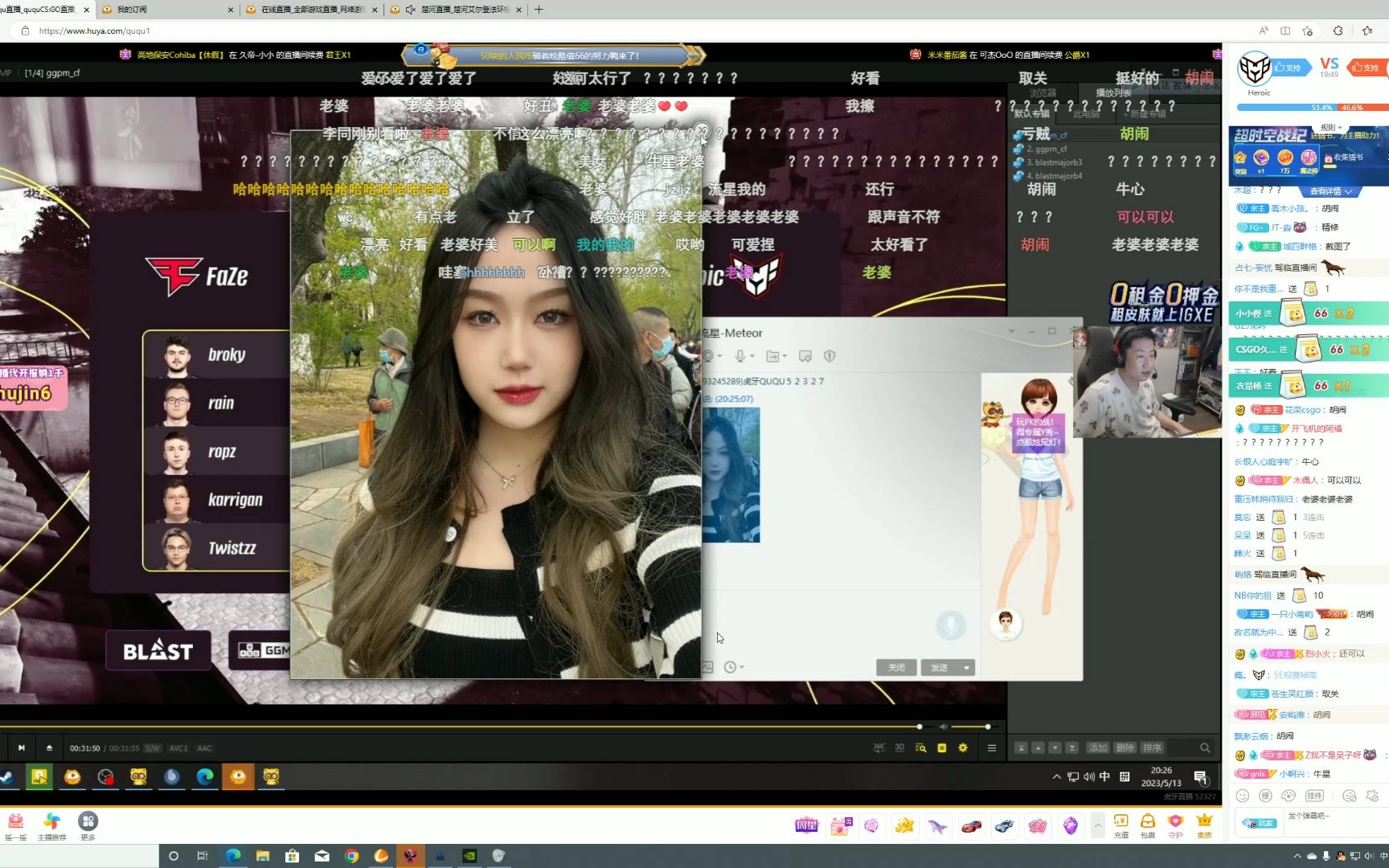The image size is (1389, 868).
Task: Expand the 规则 dropdown
Action: point(1332,127)
